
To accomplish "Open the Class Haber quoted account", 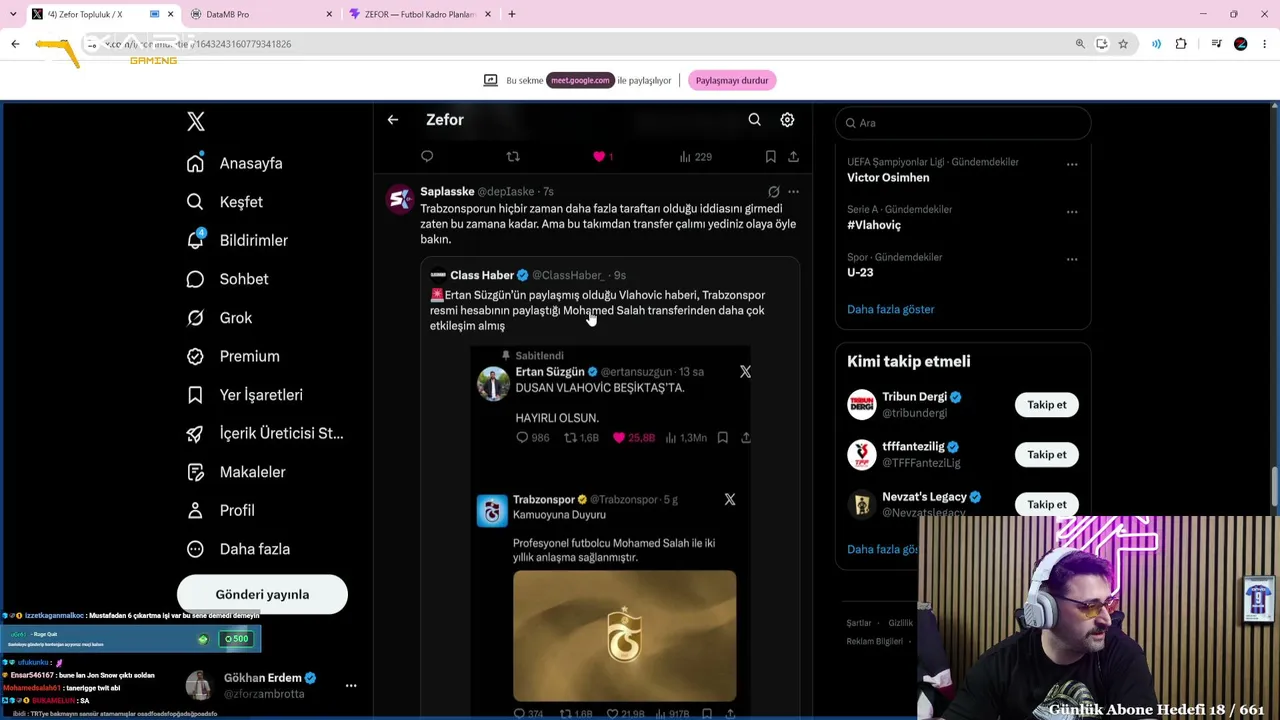I will click(x=482, y=275).
